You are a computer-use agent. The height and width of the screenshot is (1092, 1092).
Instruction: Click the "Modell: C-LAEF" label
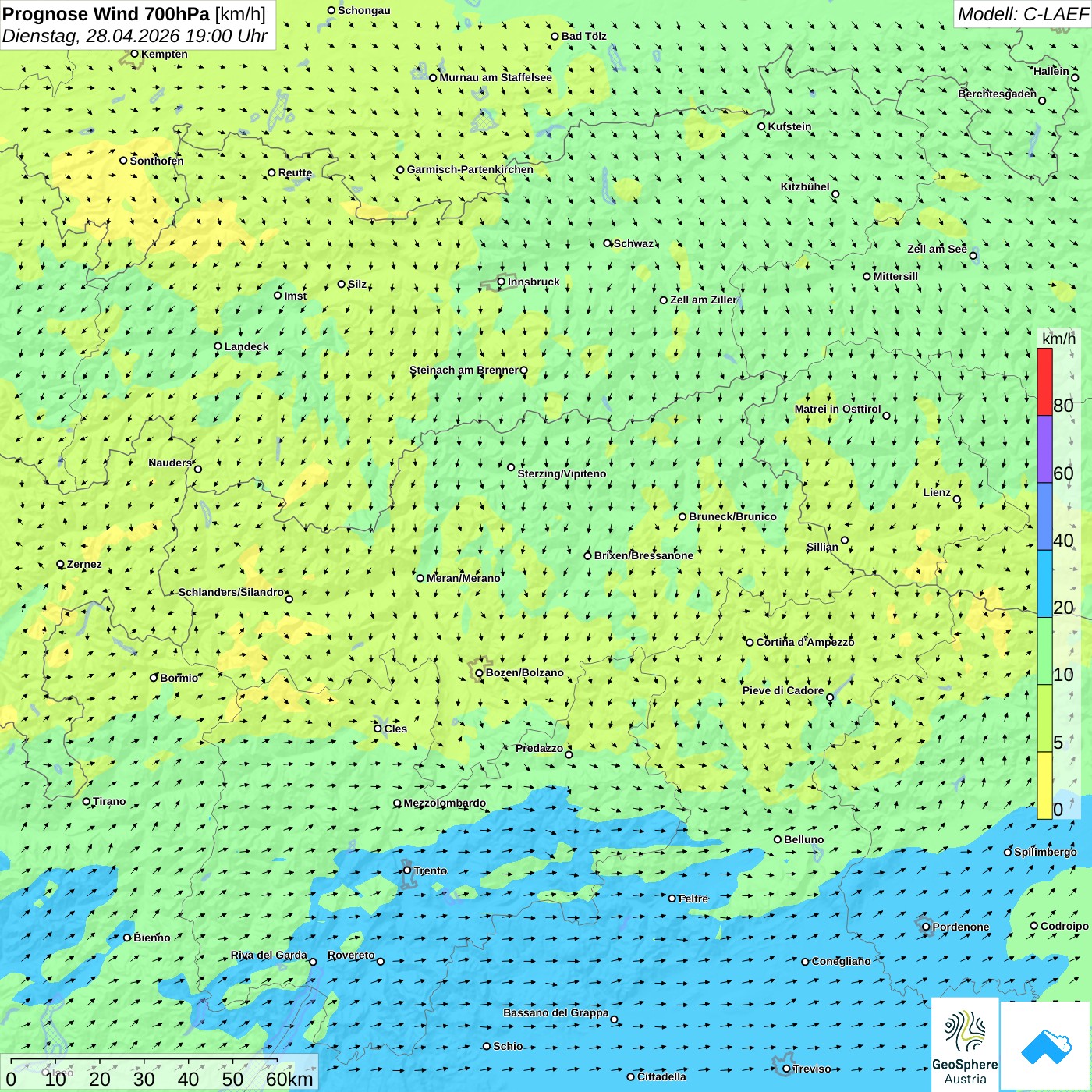click(1023, 14)
